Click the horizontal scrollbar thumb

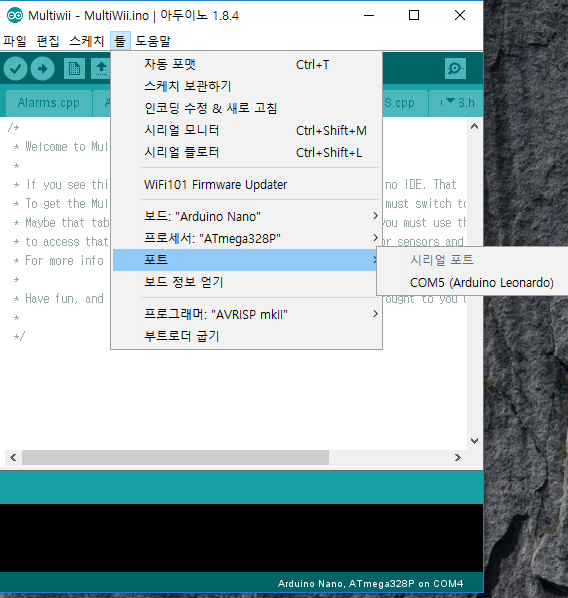[175, 457]
